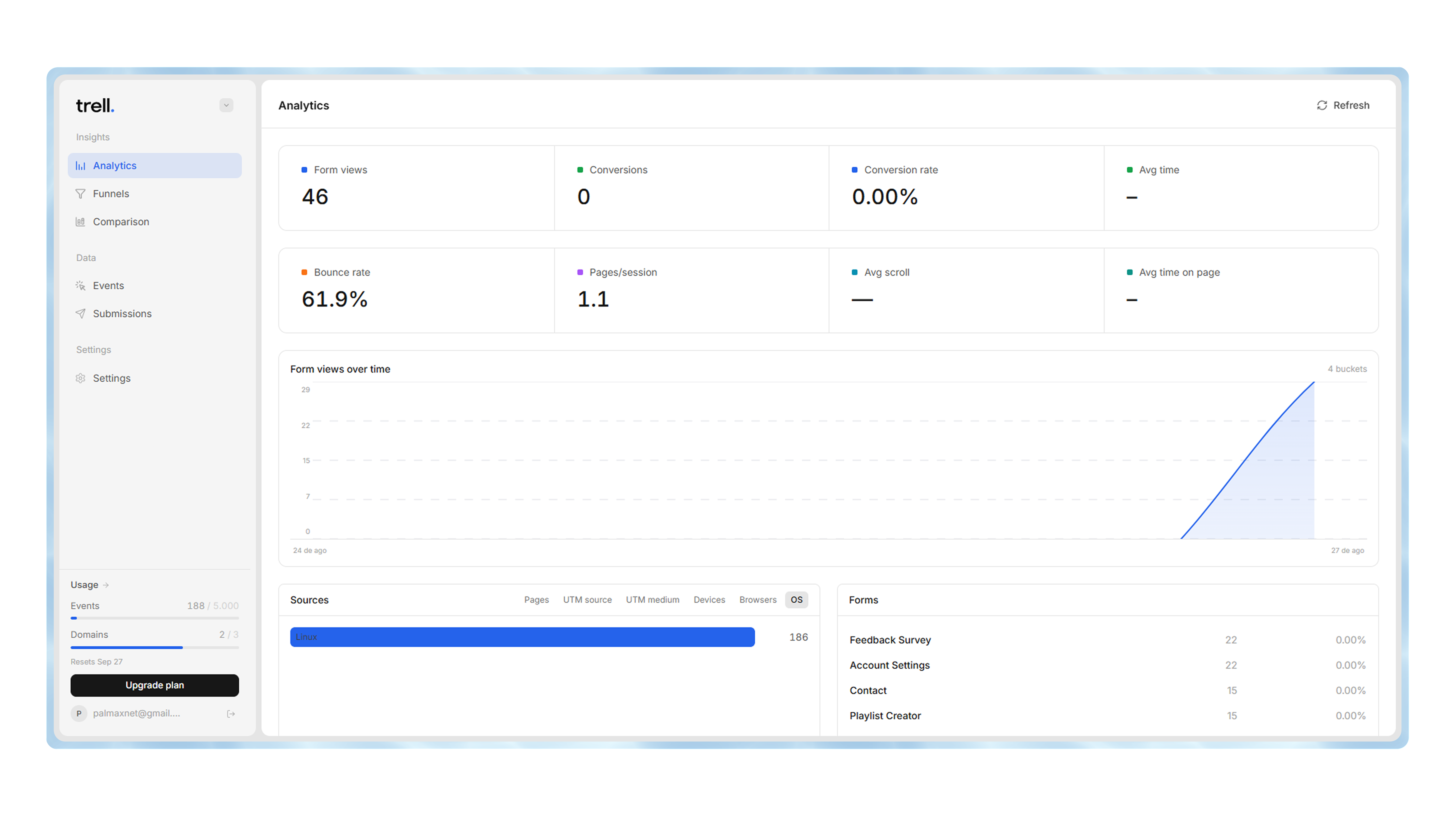The width and height of the screenshot is (1456, 816).
Task: Click the Funnels filter icon
Action: [80, 194]
